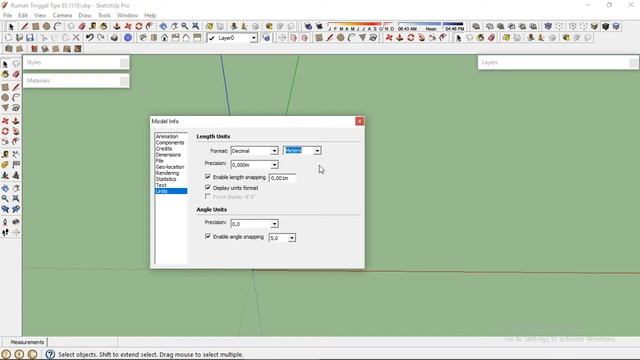Viewport: 640px width, 360px height.
Task: Open the File menu
Action: (7, 15)
